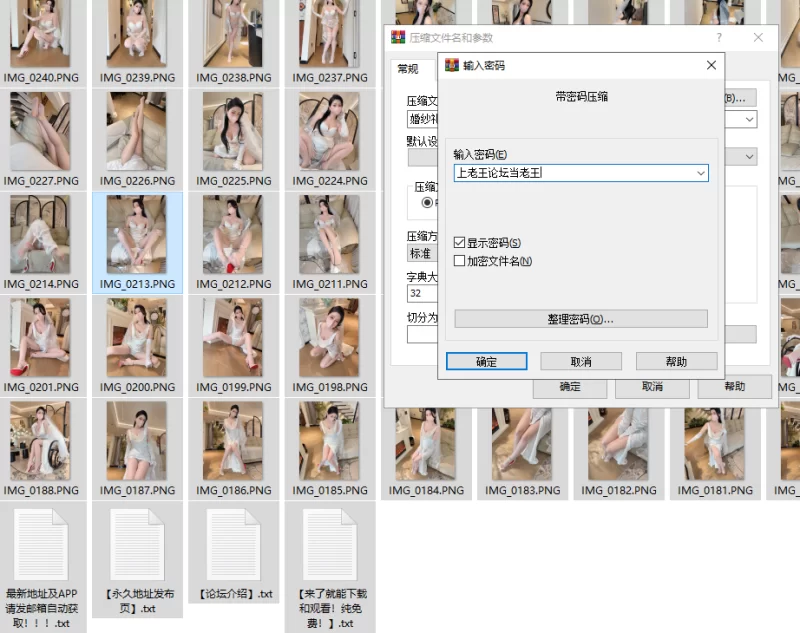Select file IMG_0187.PNG
The width and height of the screenshot is (800, 633).
(137, 449)
